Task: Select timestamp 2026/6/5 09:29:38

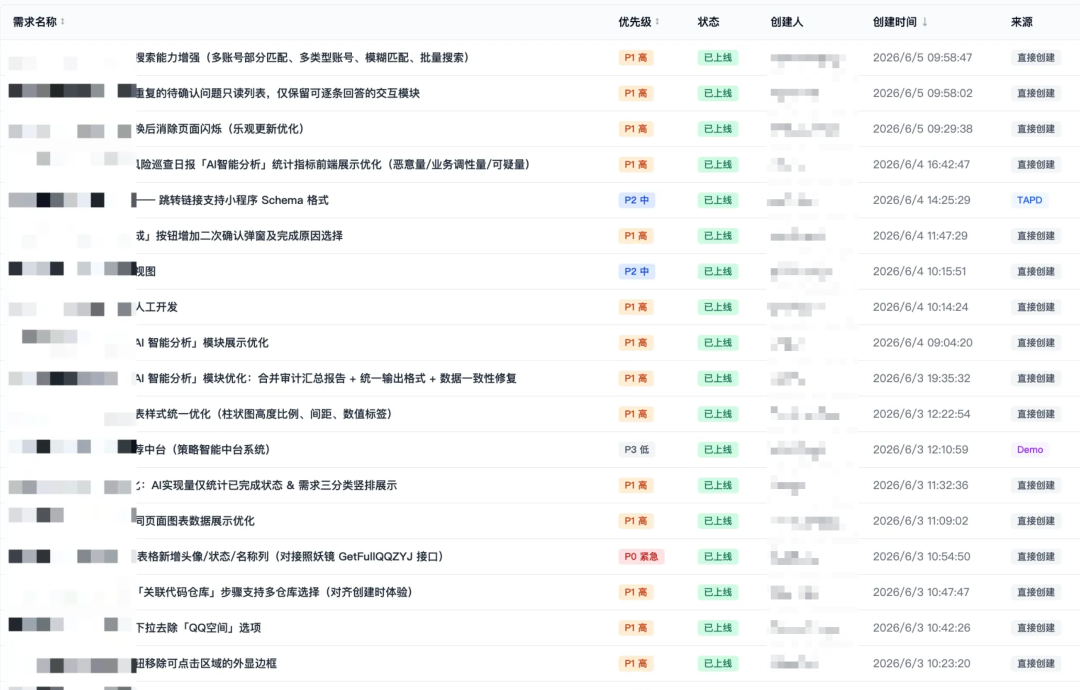Action: pyautogui.click(x=922, y=129)
